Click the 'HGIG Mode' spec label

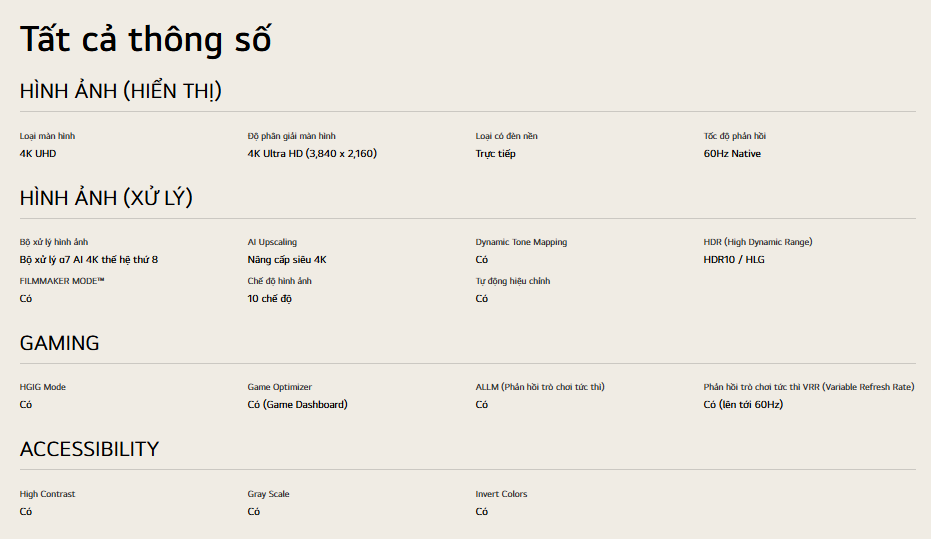[43, 387]
